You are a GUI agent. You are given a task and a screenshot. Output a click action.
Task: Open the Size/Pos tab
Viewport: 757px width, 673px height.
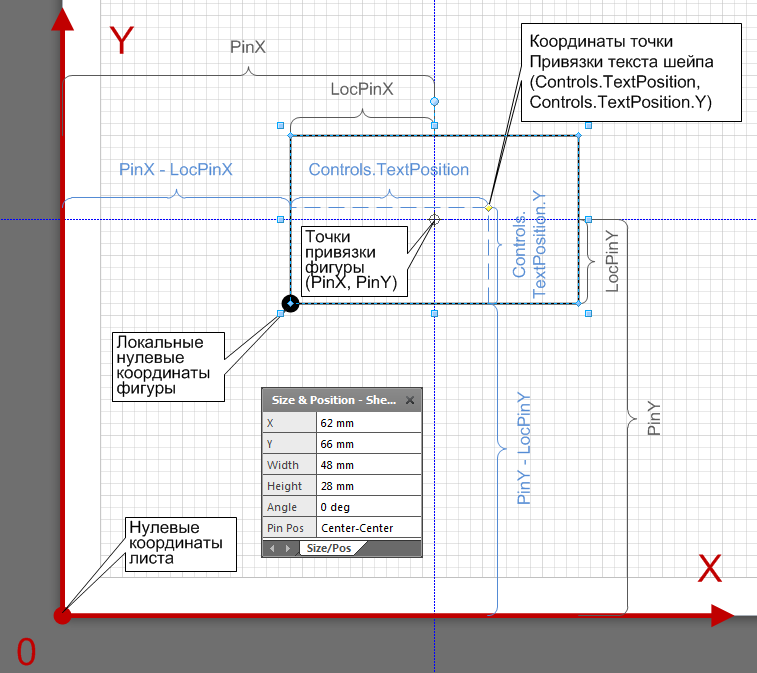[328, 548]
